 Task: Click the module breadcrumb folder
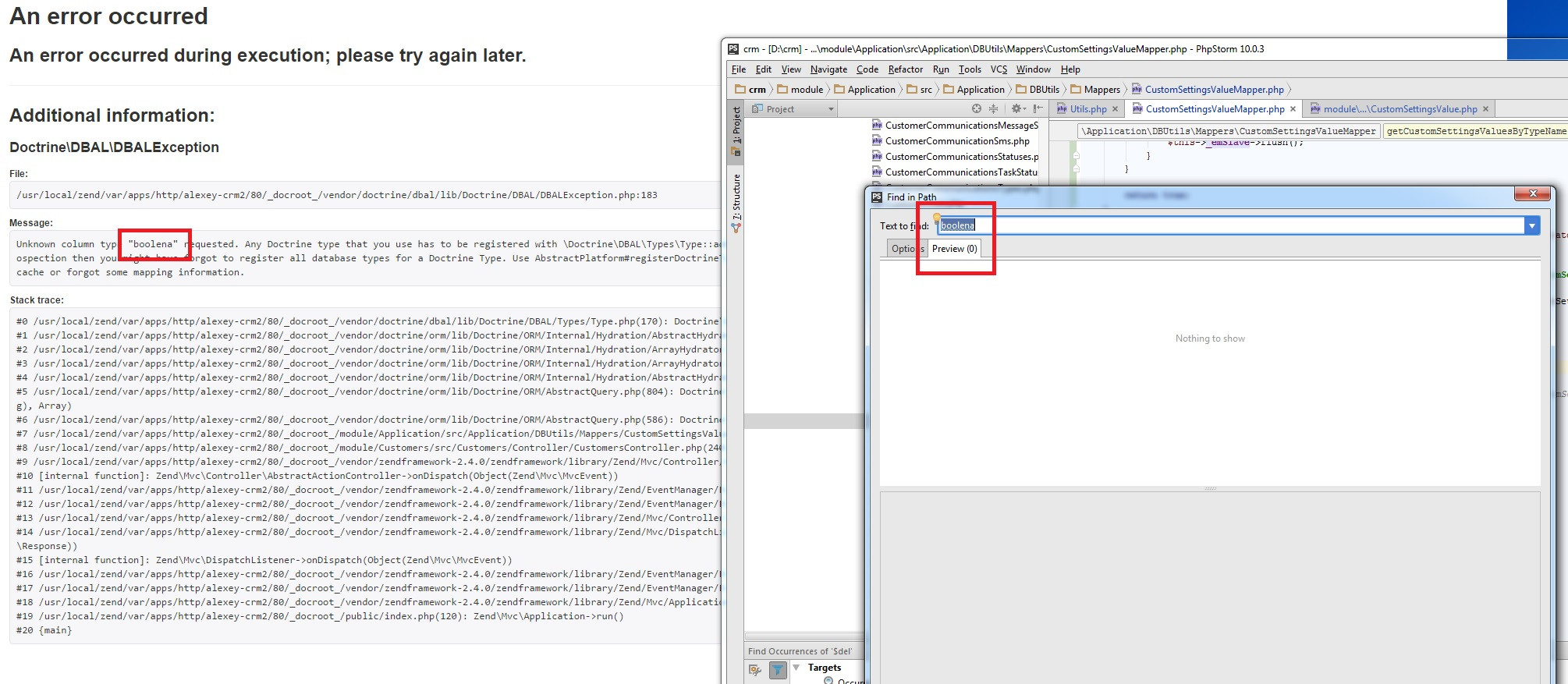(800, 90)
